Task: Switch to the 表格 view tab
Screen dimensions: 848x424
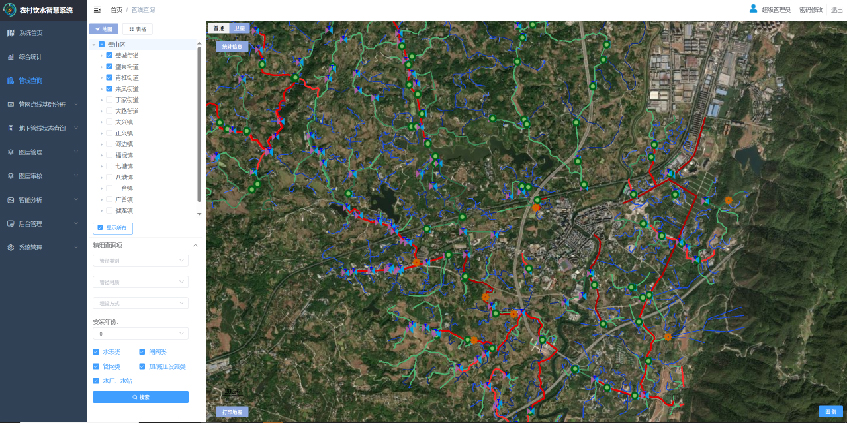Action: (x=137, y=29)
